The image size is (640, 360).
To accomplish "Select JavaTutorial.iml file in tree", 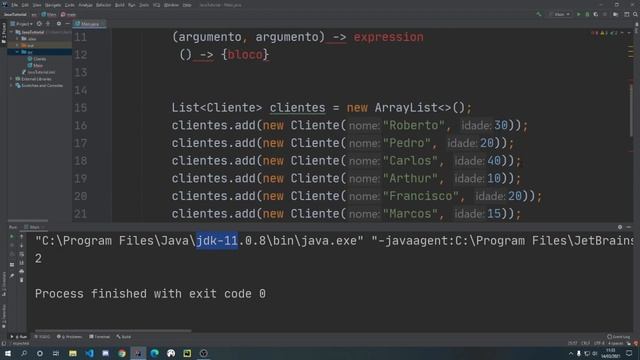I will (x=39, y=72).
